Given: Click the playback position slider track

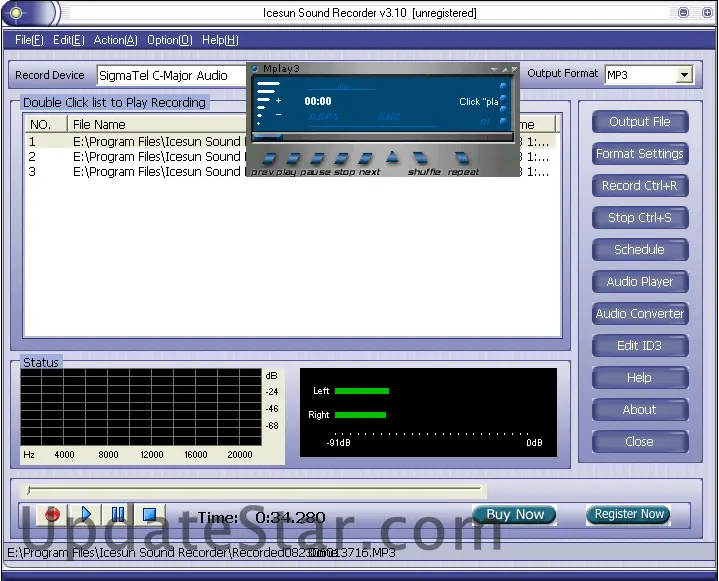Looking at the screenshot, I should point(255,491).
